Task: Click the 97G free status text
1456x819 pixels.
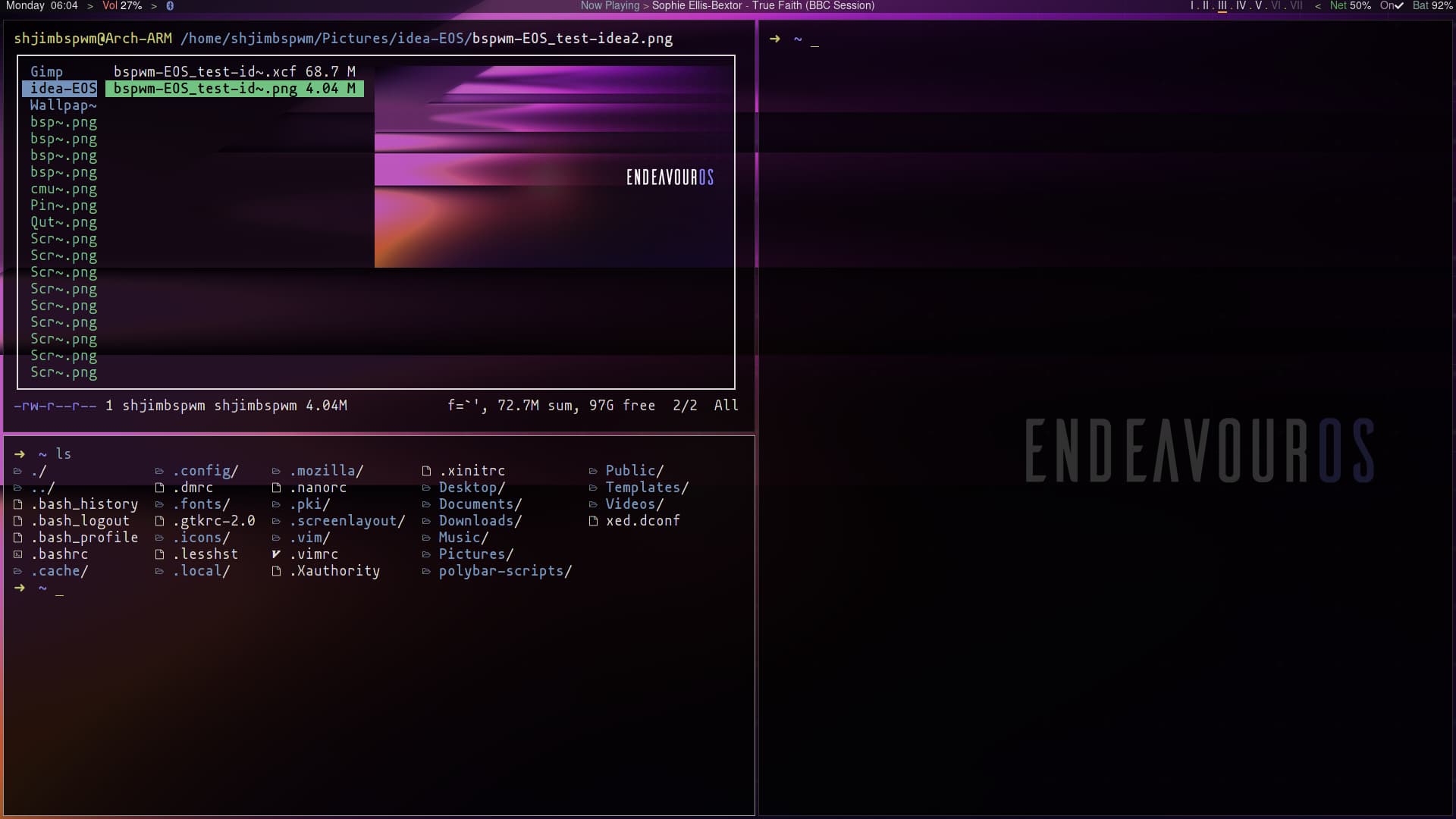Action: 622,406
